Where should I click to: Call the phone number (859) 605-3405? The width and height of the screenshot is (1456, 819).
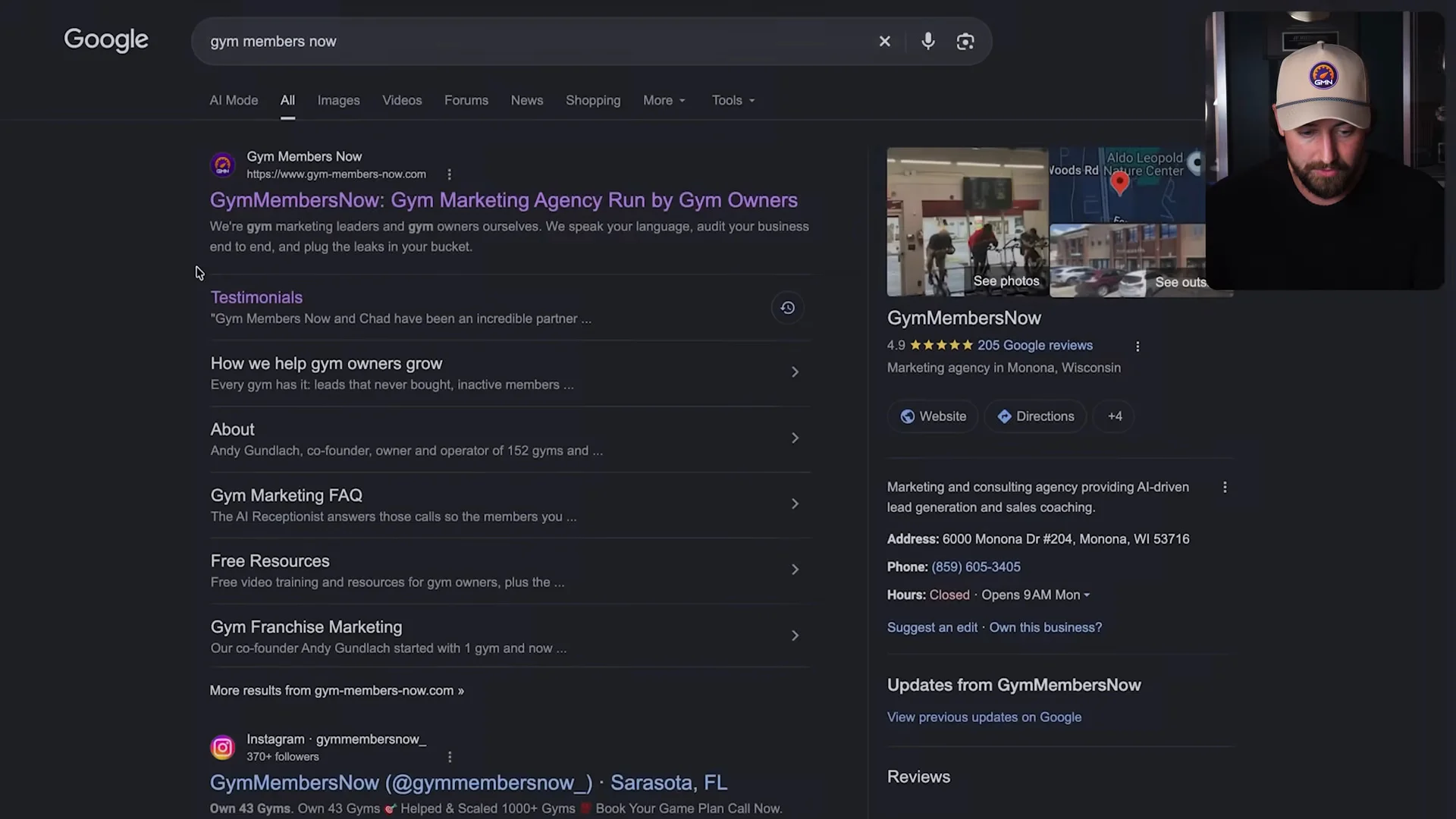pyautogui.click(x=975, y=567)
